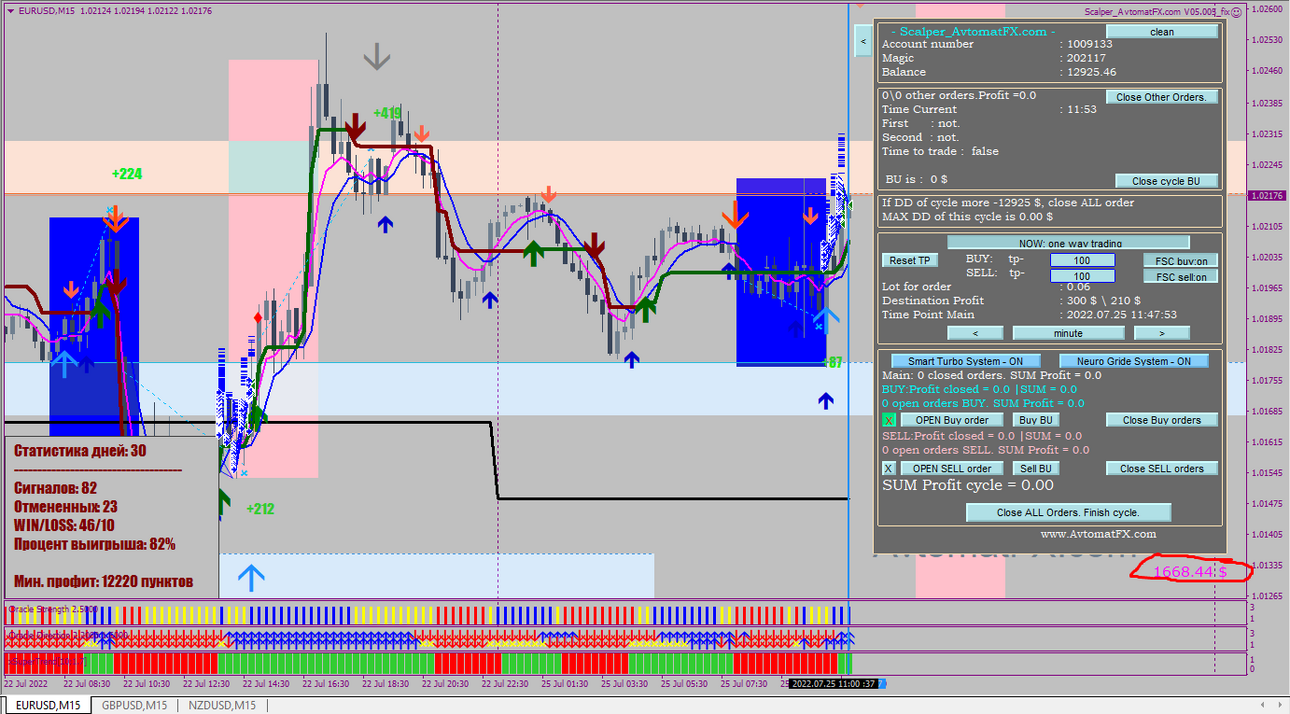Click the Destination Profit 300 $ \ 210 $ value
1290x714 pixels.
pos(1103,301)
